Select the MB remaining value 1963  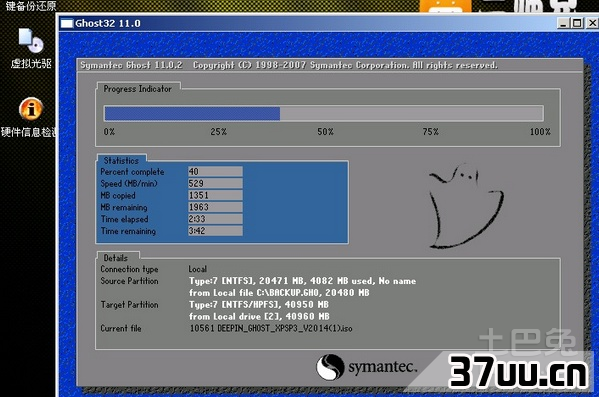[215, 207]
